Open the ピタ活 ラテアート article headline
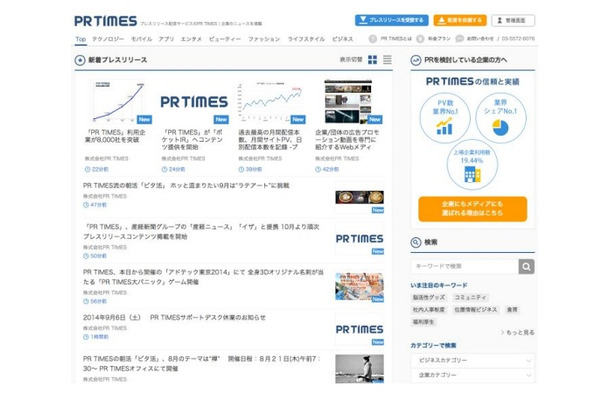This screenshot has width=610, height=400. (186, 186)
